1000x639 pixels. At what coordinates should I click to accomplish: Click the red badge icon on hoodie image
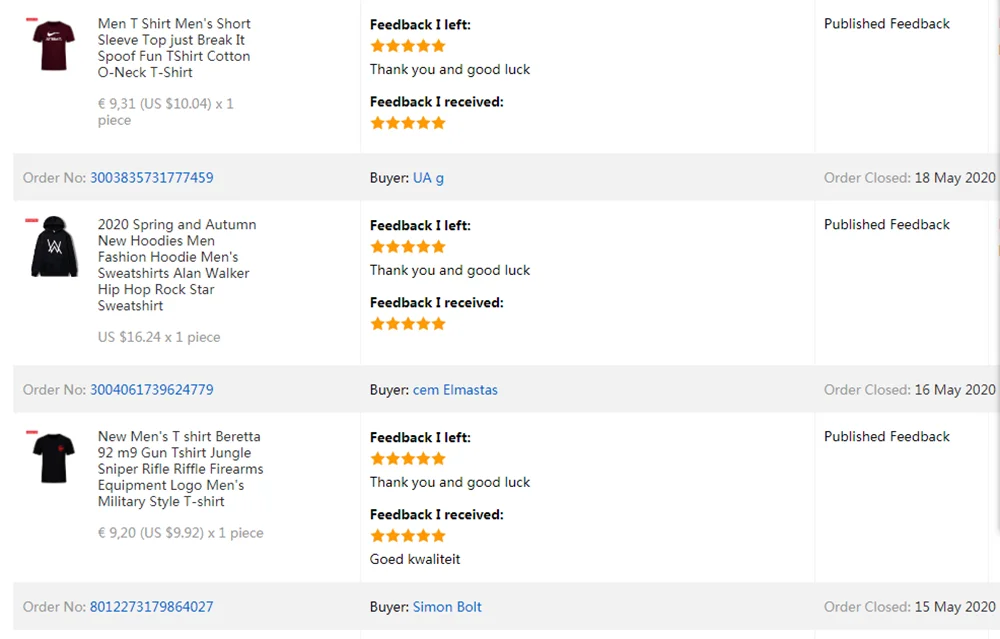pos(32,221)
